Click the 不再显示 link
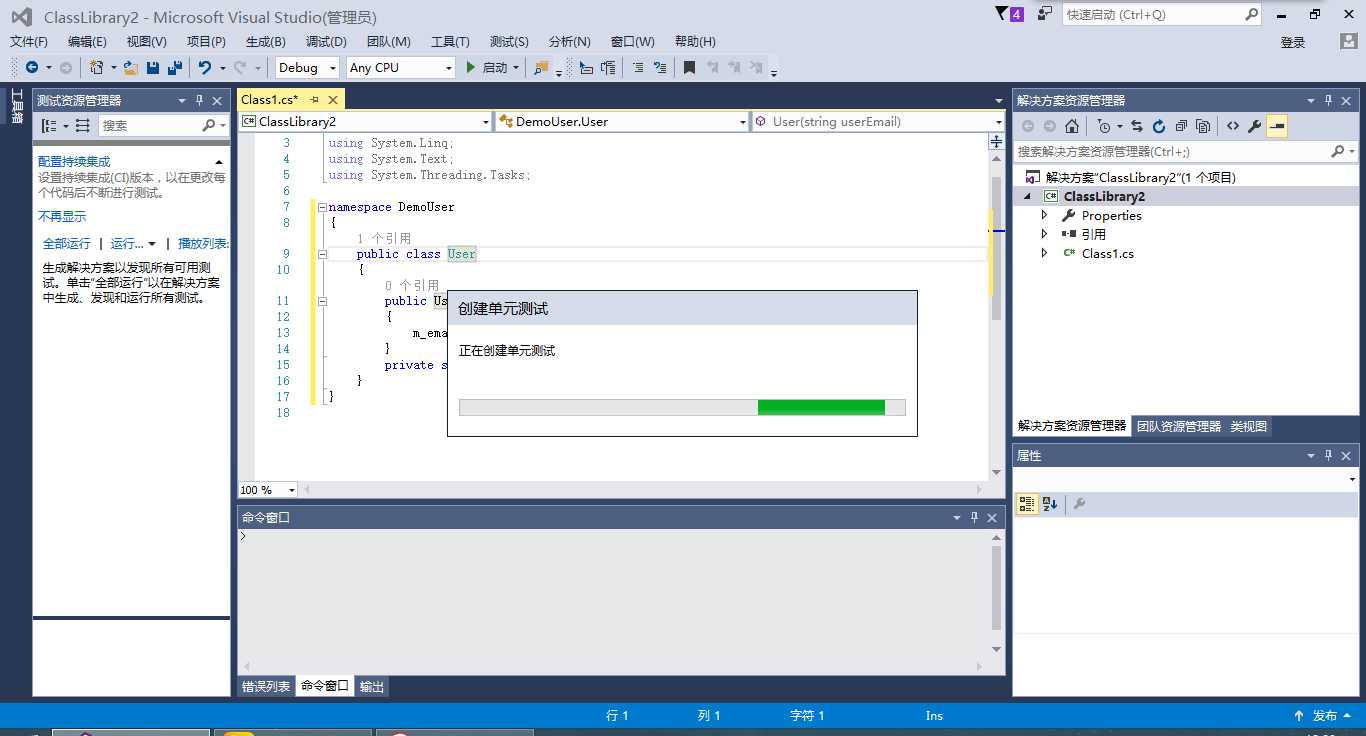 click(62, 216)
